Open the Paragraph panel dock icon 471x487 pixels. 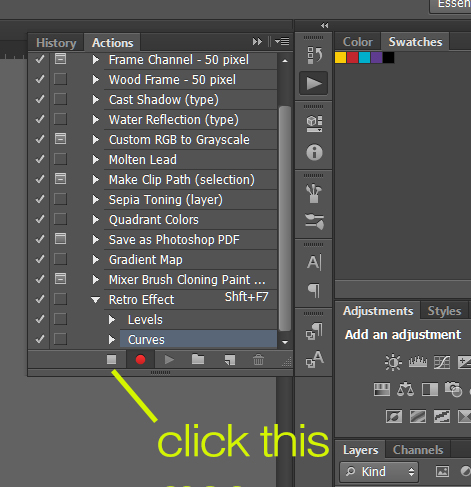[314, 291]
